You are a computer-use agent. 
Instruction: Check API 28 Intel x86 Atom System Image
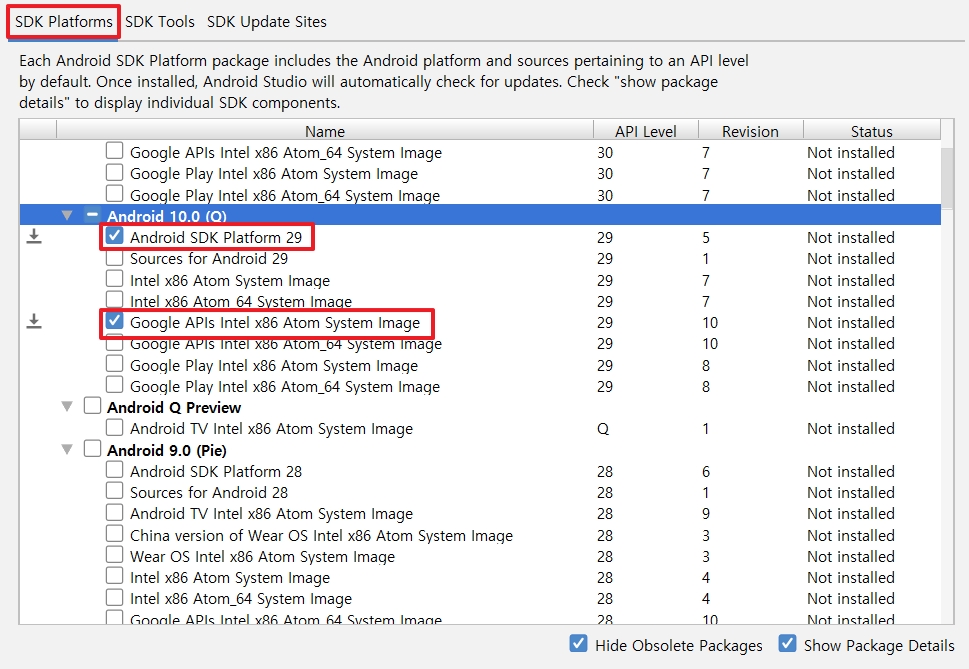click(114, 576)
